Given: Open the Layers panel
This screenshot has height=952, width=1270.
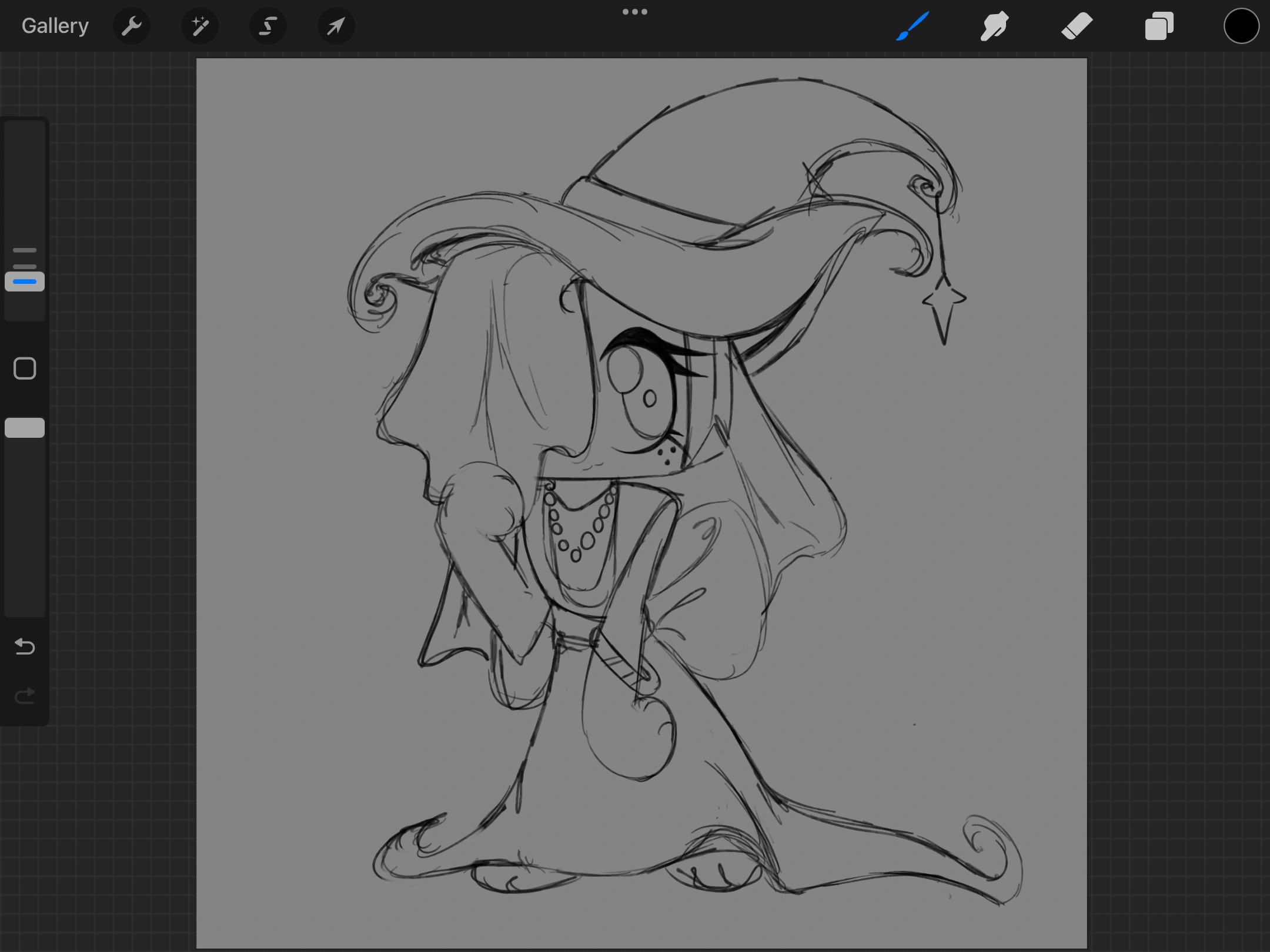Looking at the screenshot, I should coord(1158,26).
